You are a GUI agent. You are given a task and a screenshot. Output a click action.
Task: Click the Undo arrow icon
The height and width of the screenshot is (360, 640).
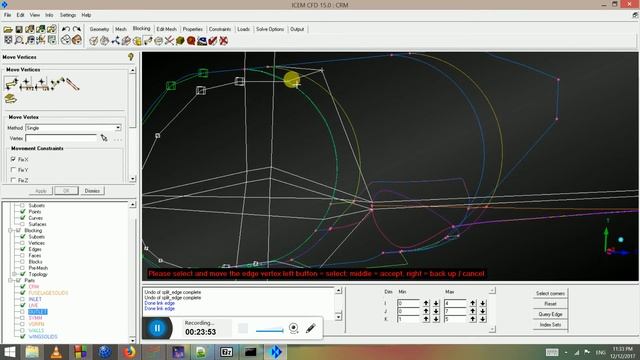pos(66,29)
